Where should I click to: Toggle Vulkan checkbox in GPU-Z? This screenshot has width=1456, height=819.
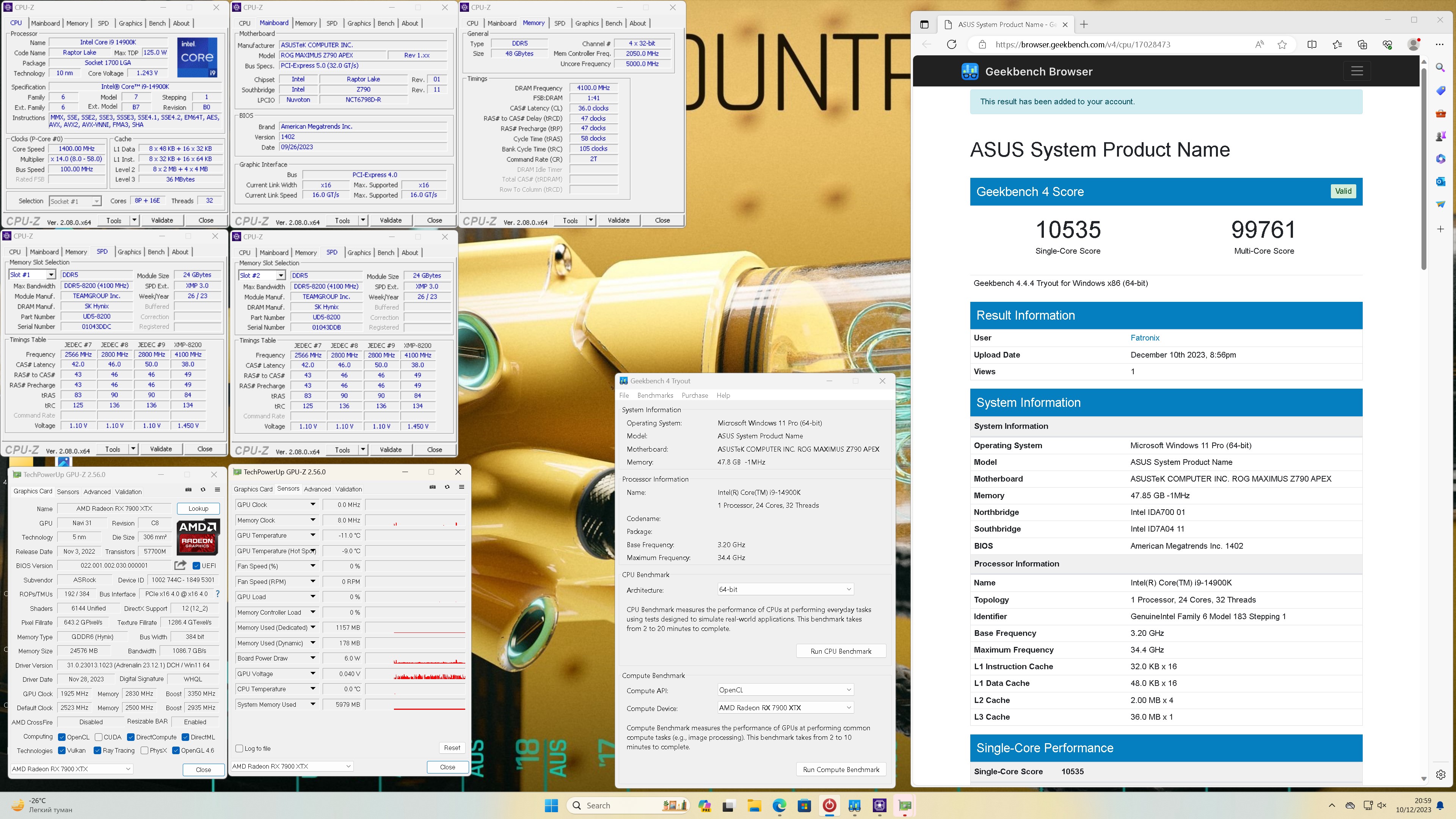click(61, 751)
